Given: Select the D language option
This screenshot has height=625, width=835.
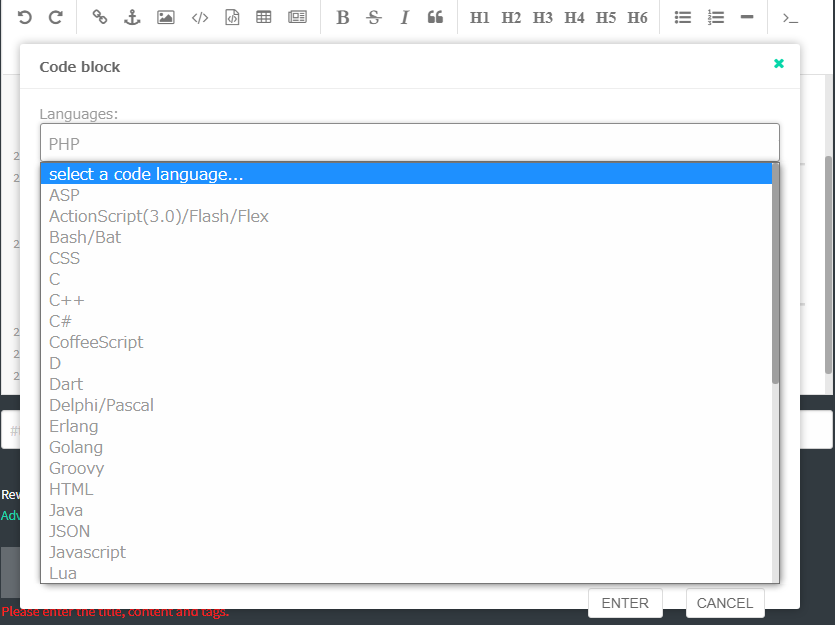Looking at the screenshot, I should coord(406,363).
